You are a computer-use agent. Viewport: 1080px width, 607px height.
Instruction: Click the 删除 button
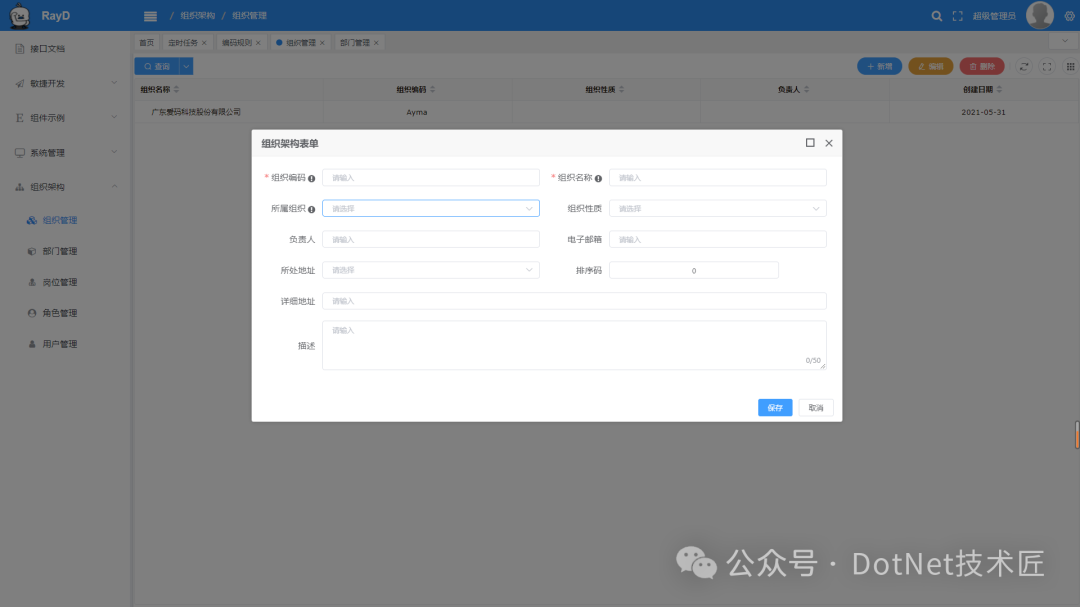(982, 66)
